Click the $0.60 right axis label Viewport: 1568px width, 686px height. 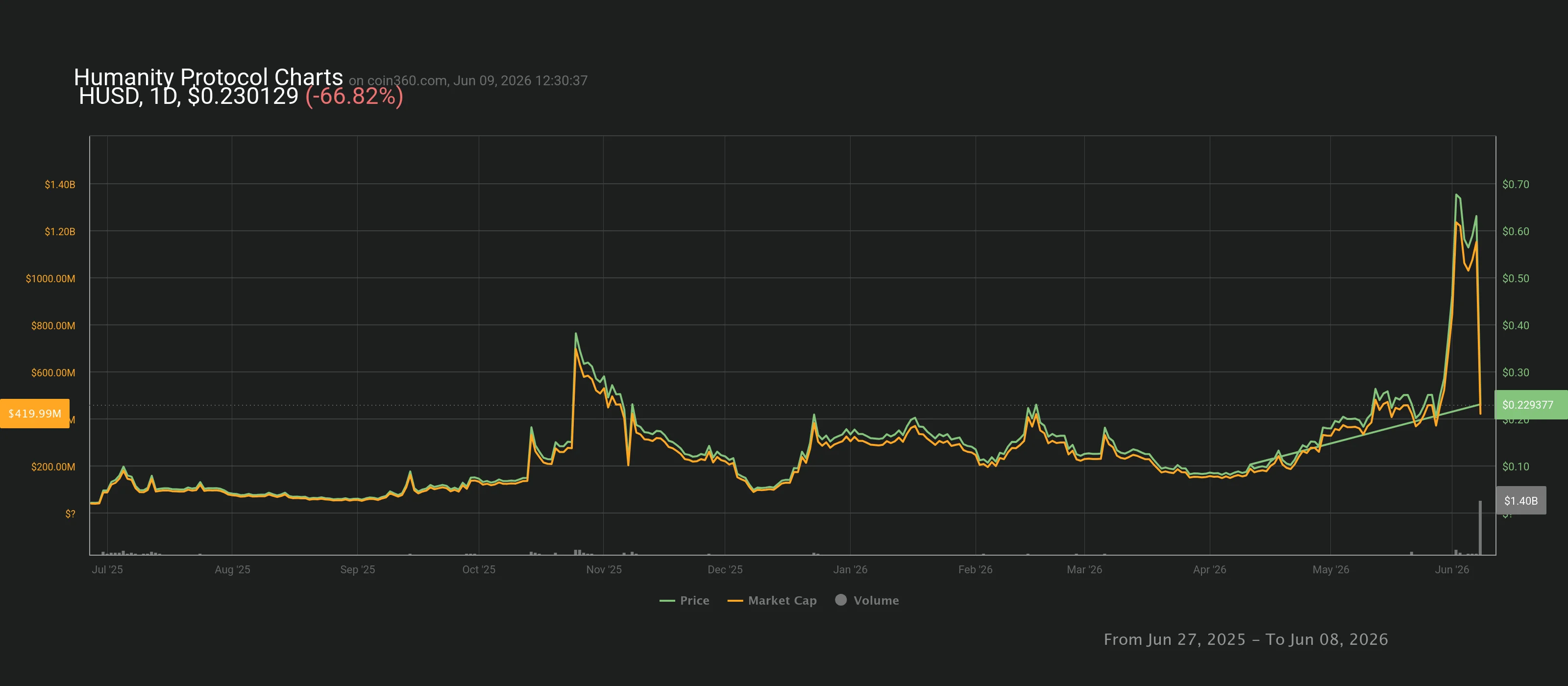point(1515,231)
